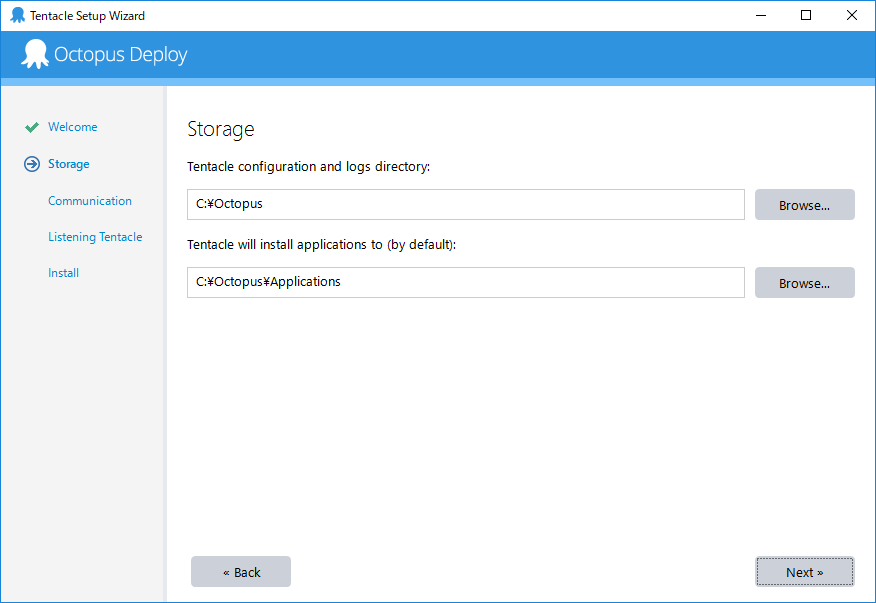Viewport: 876px width, 603px height.
Task: Go to the Welcome step
Action: 73,127
